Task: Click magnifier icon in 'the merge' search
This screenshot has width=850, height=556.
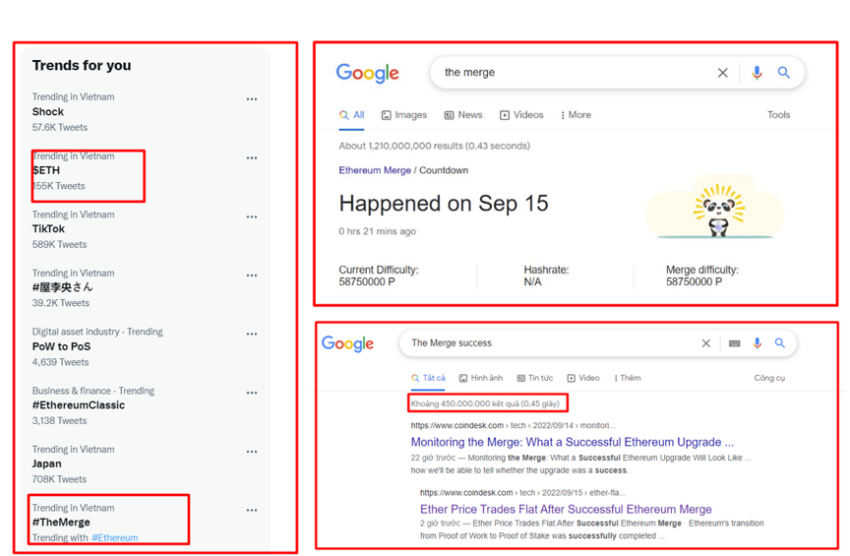Action: pyautogui.click(x=783, y=72)
